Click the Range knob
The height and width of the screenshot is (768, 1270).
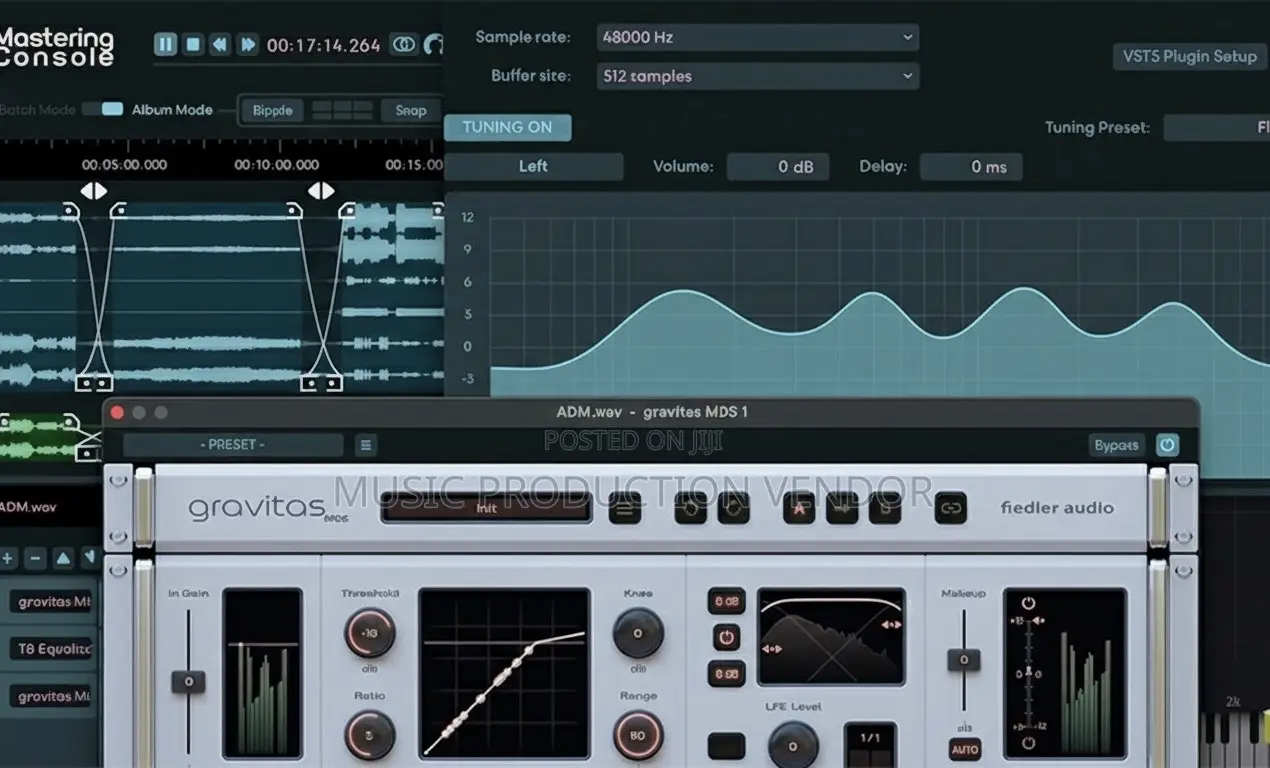tap(638, 736)
